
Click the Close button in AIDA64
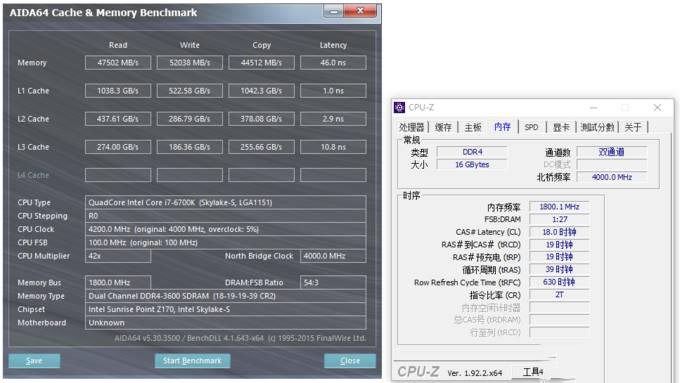tap(350, 360)
